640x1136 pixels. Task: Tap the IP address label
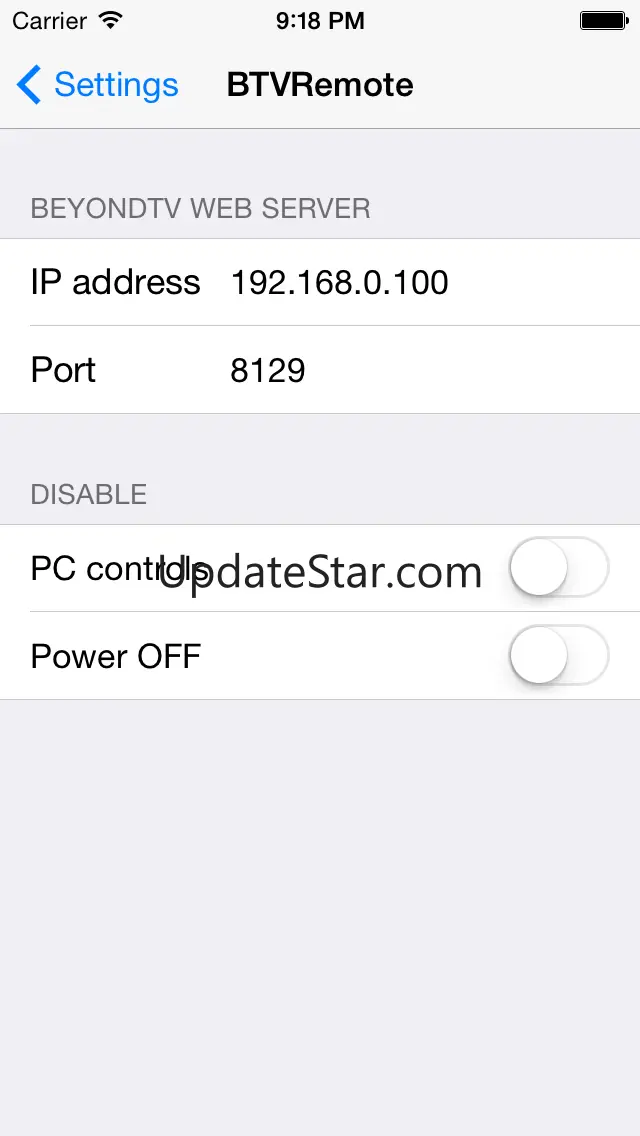pos(115,283)
